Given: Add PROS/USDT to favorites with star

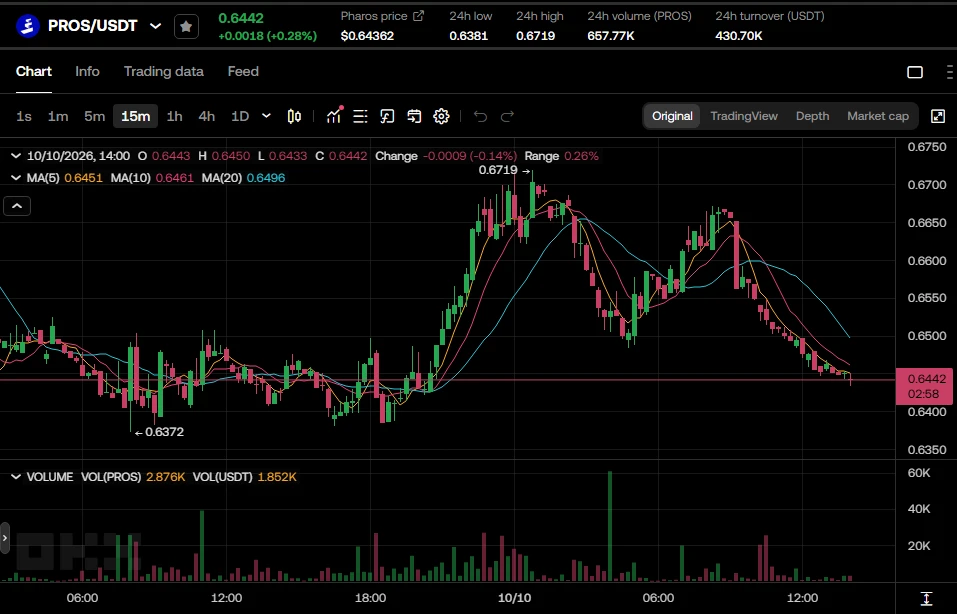Looking at the screenshot, I should point(186,26).
